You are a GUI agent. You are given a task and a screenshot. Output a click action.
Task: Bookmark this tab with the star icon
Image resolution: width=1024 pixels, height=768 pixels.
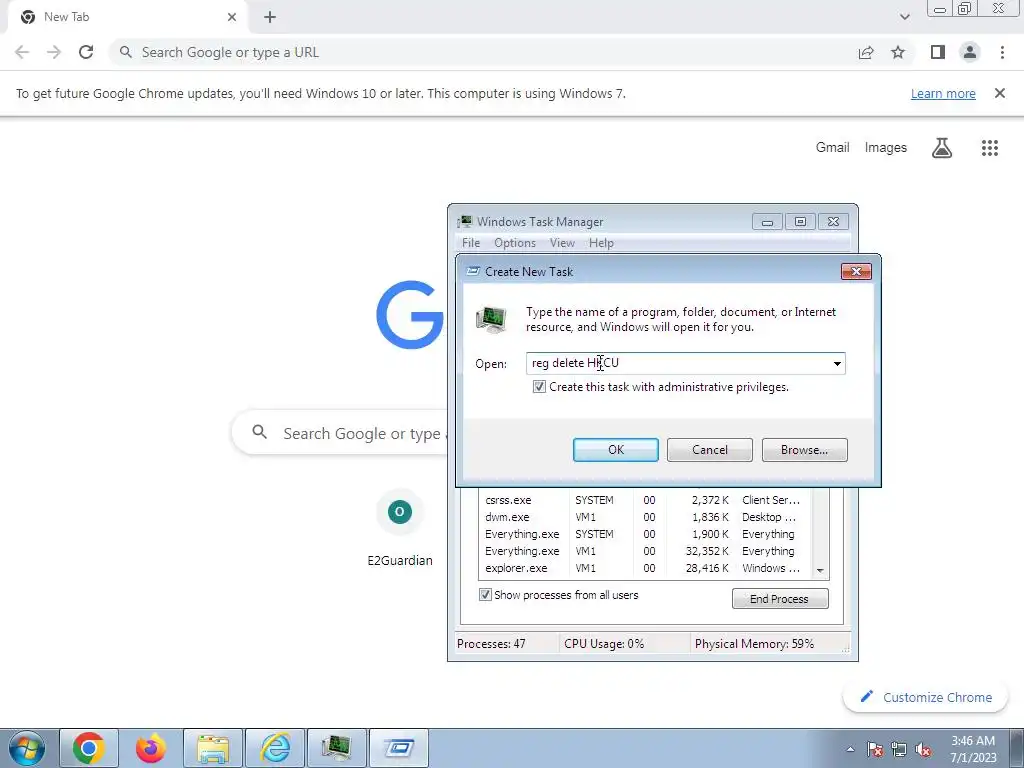click(898, 52)
